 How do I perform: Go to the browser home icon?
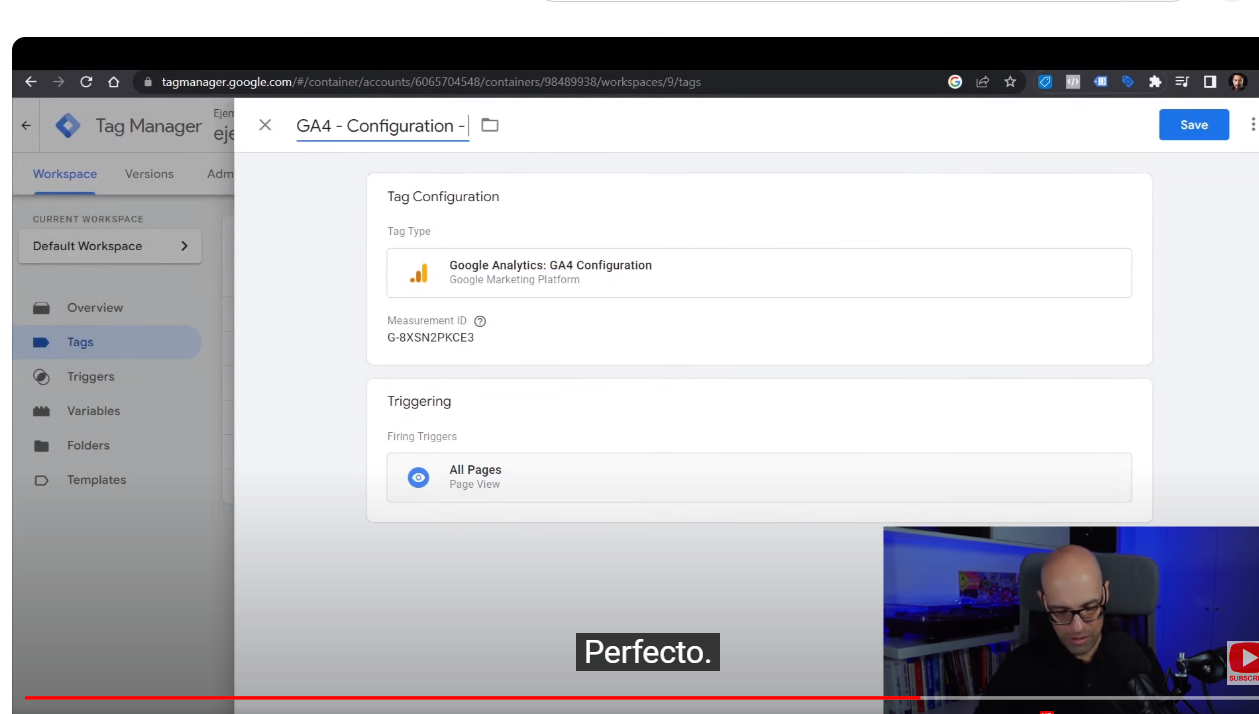pos(114,82)
